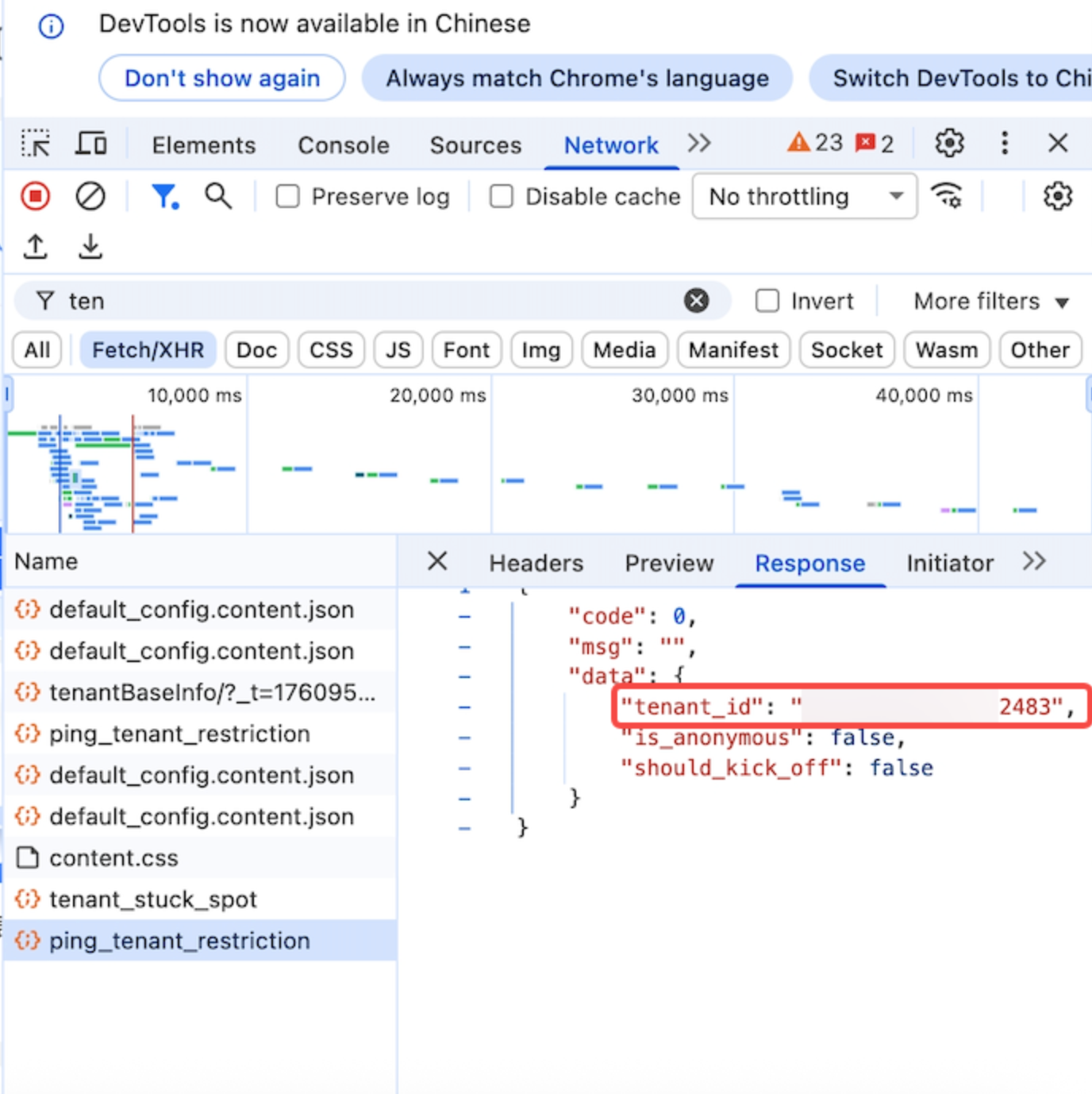This screenshot has height=1094, width=1092.
Task: Enable the Preserve log checkbox
Action: (x=287, y=196)
